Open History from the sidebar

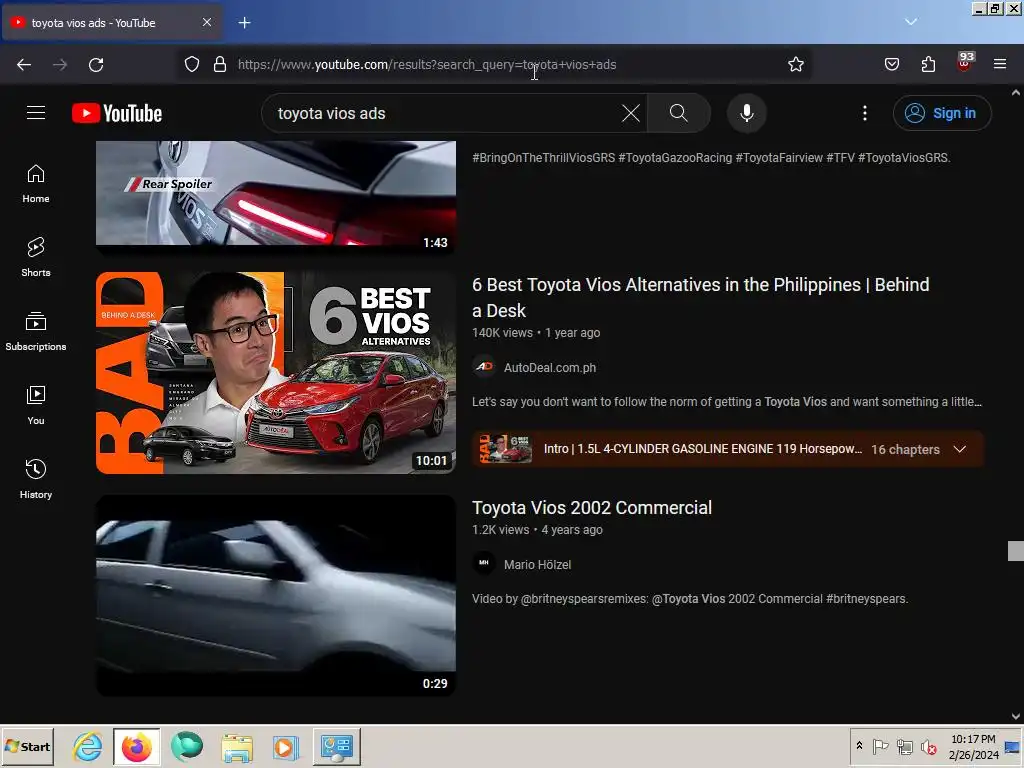click(36, 479)
